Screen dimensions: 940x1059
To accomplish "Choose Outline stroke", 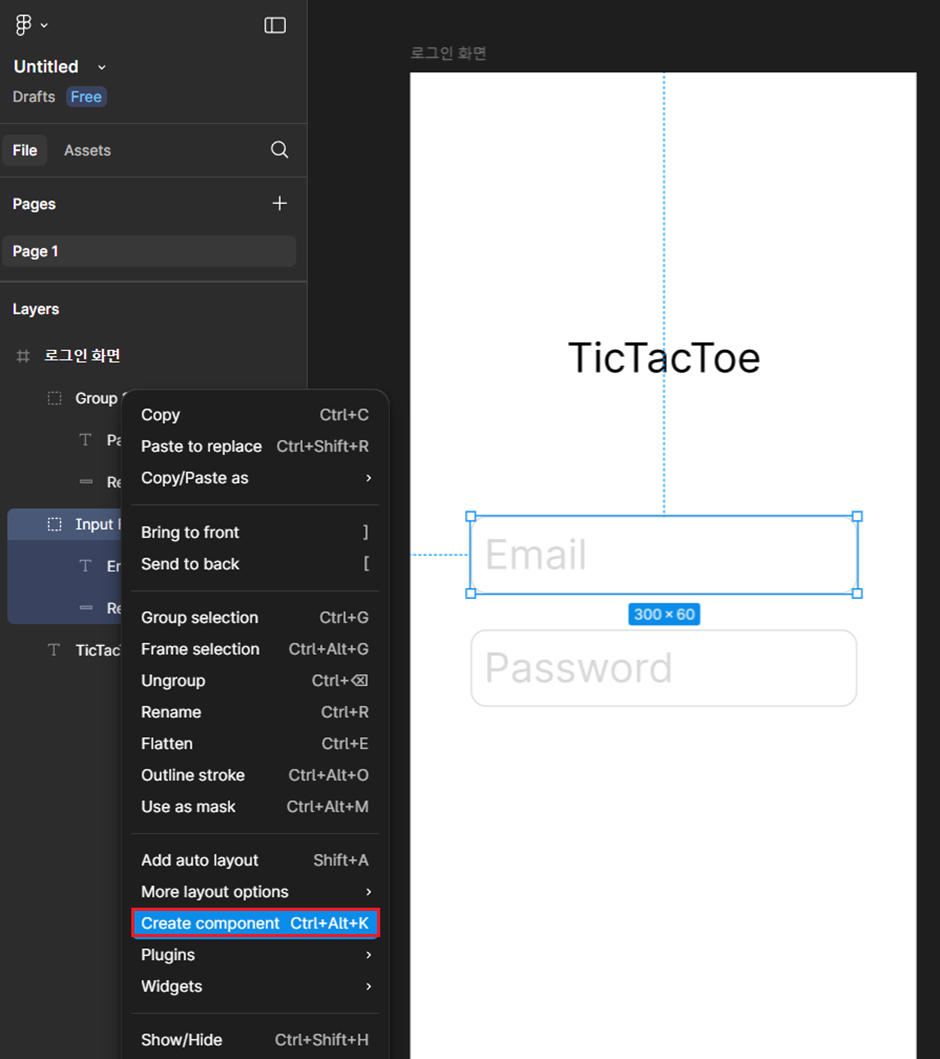I will coord(255,775).
